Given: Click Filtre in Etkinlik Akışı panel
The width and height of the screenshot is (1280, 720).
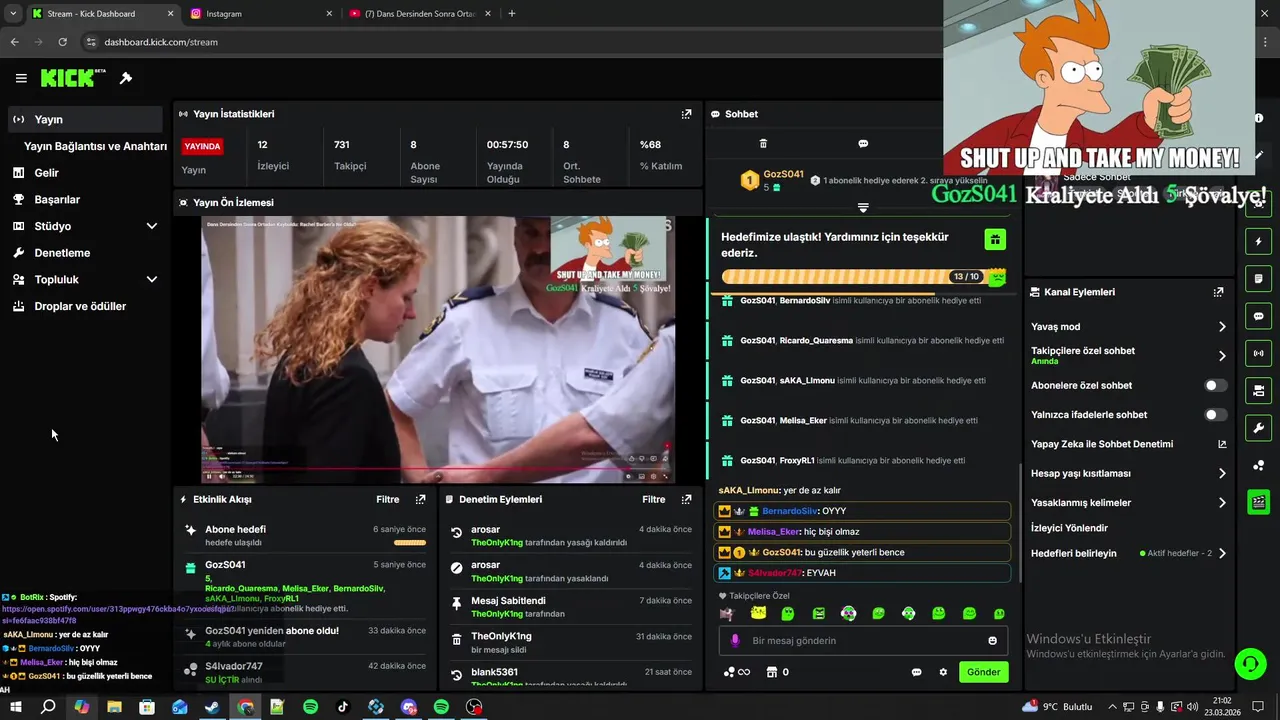Looking at the screenshot, I should tap(387, 499).
